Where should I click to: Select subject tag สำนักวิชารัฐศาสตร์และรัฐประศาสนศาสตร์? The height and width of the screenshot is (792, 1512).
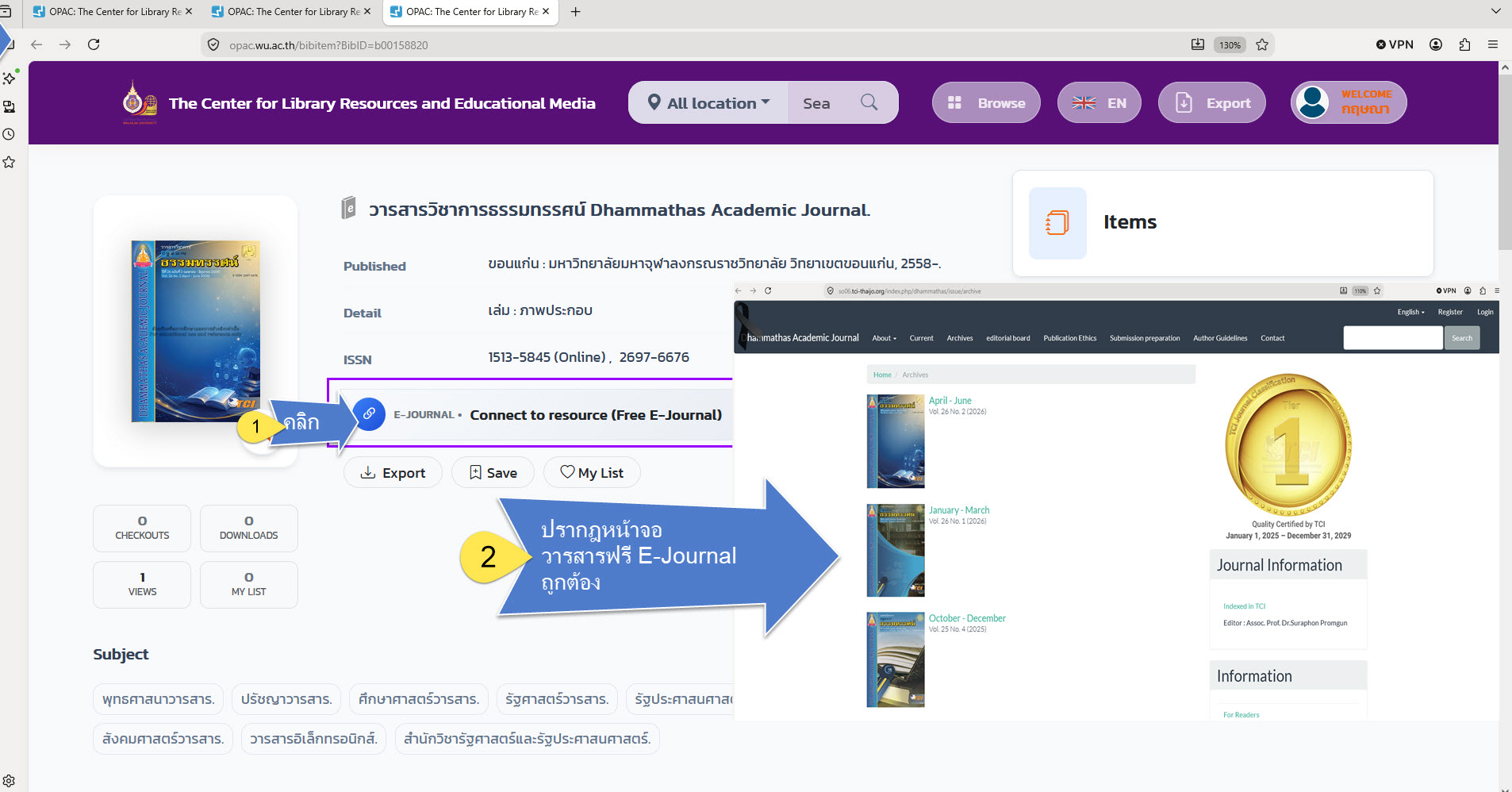click(x=527, y=739)
